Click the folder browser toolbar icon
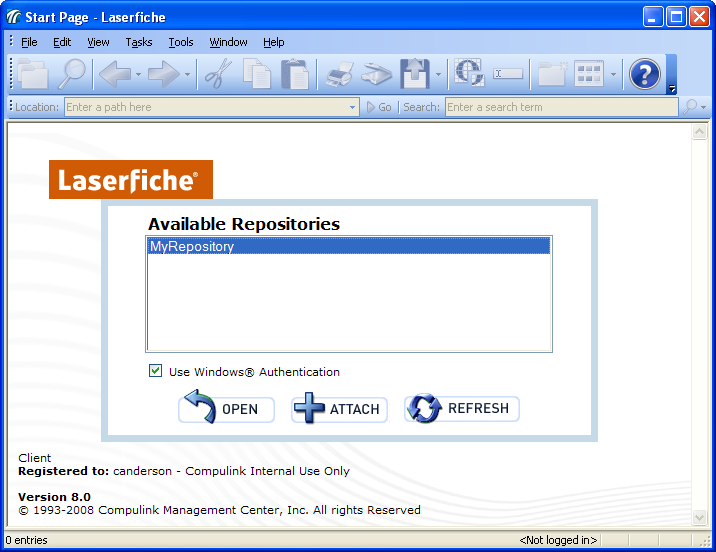The image size is (716, 552). pyautogui.click(x=32, y=74)
